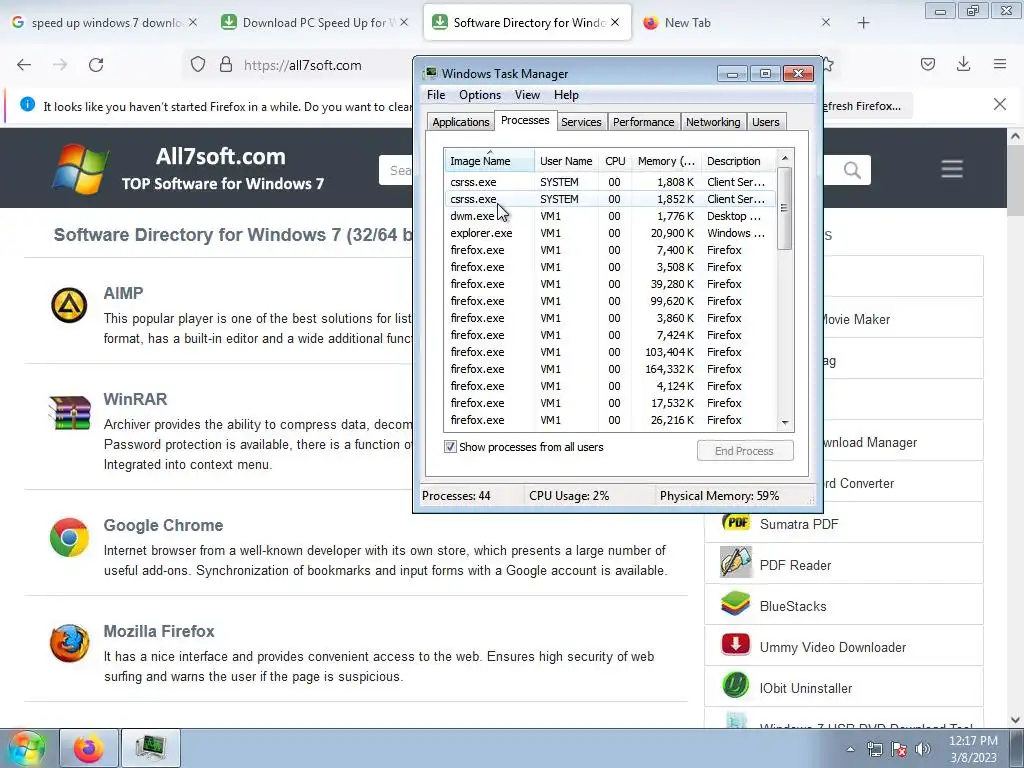This screenshot has height=768, width=1024.
Task: Switch to the Users tab
Action: coord(765,122)
